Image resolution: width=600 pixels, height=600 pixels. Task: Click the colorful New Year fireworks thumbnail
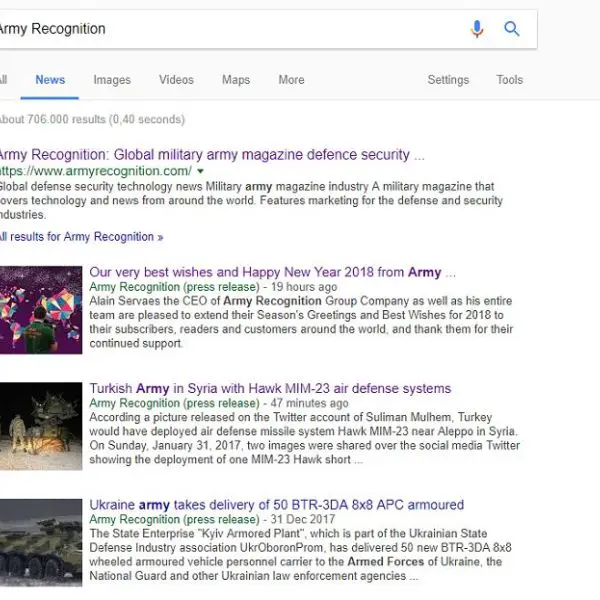coord(40,309)
